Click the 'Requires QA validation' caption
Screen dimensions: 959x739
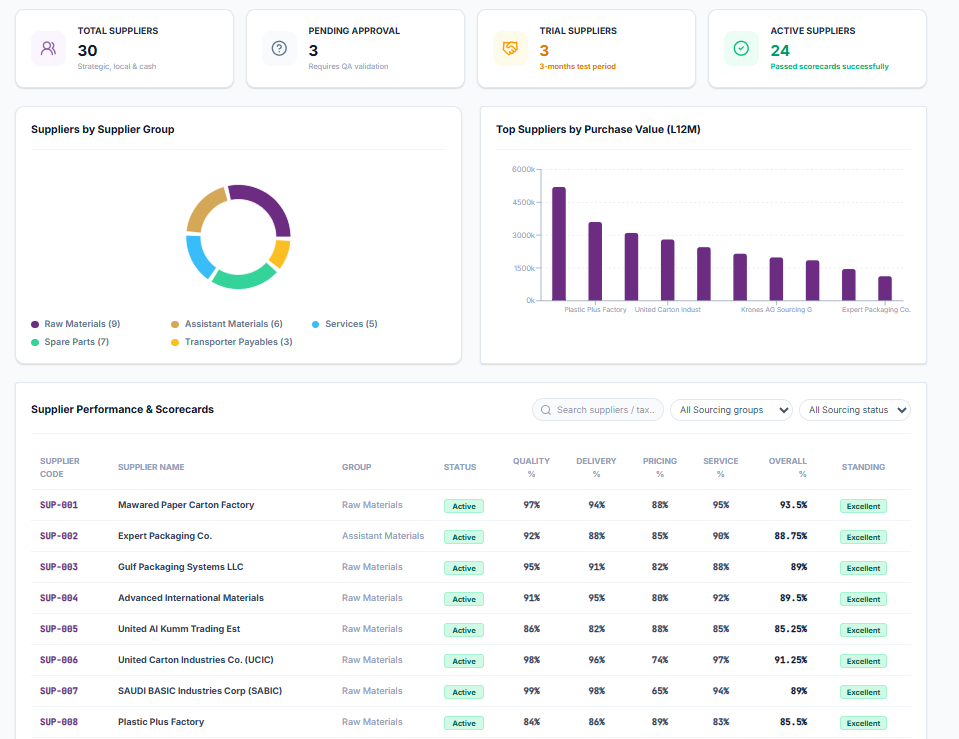click(348, 67)
